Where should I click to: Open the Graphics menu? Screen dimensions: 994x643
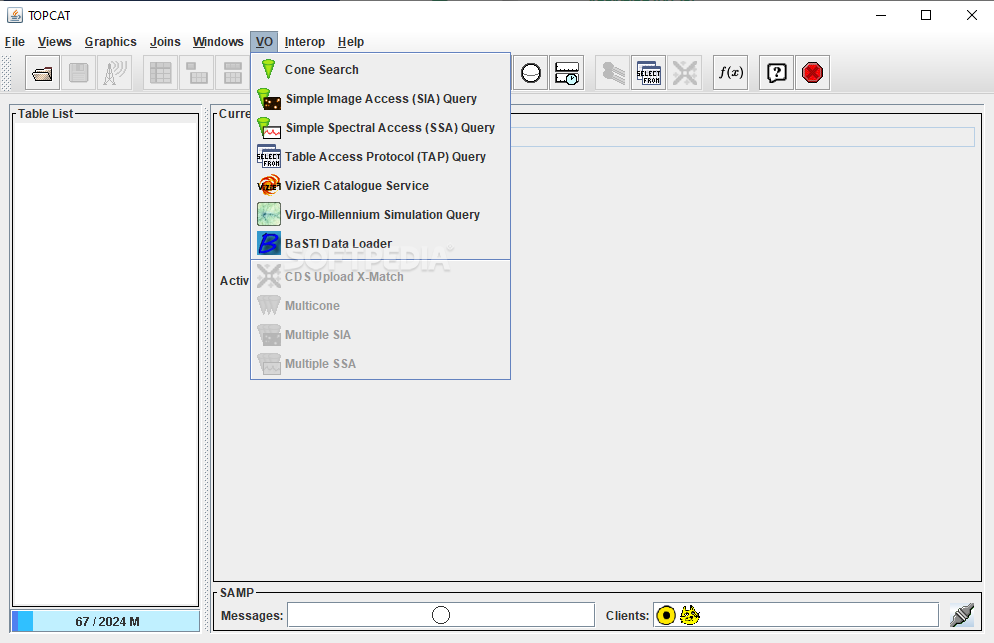point(110,42)
